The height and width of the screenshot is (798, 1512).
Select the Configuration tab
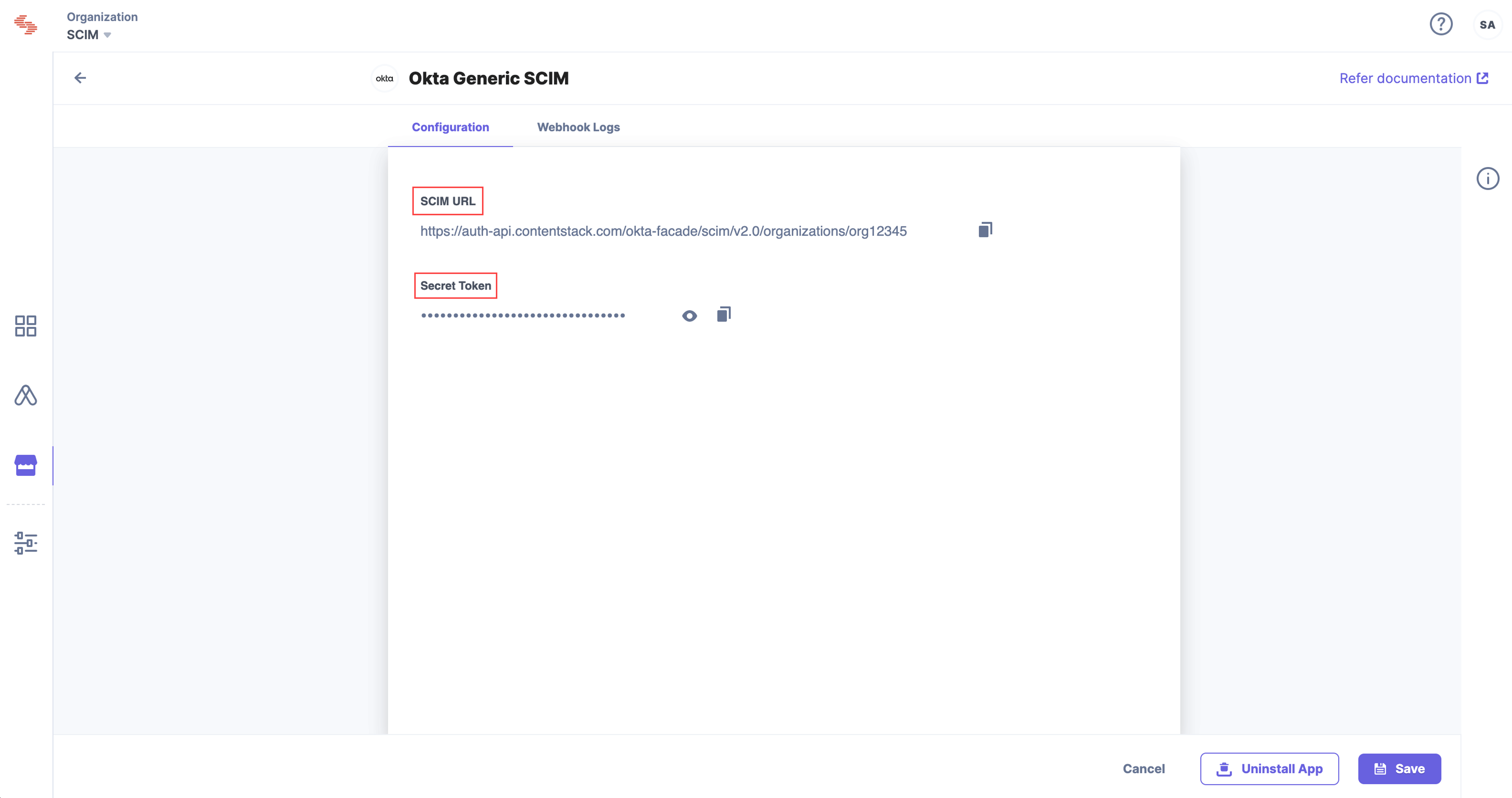(450, 127)
